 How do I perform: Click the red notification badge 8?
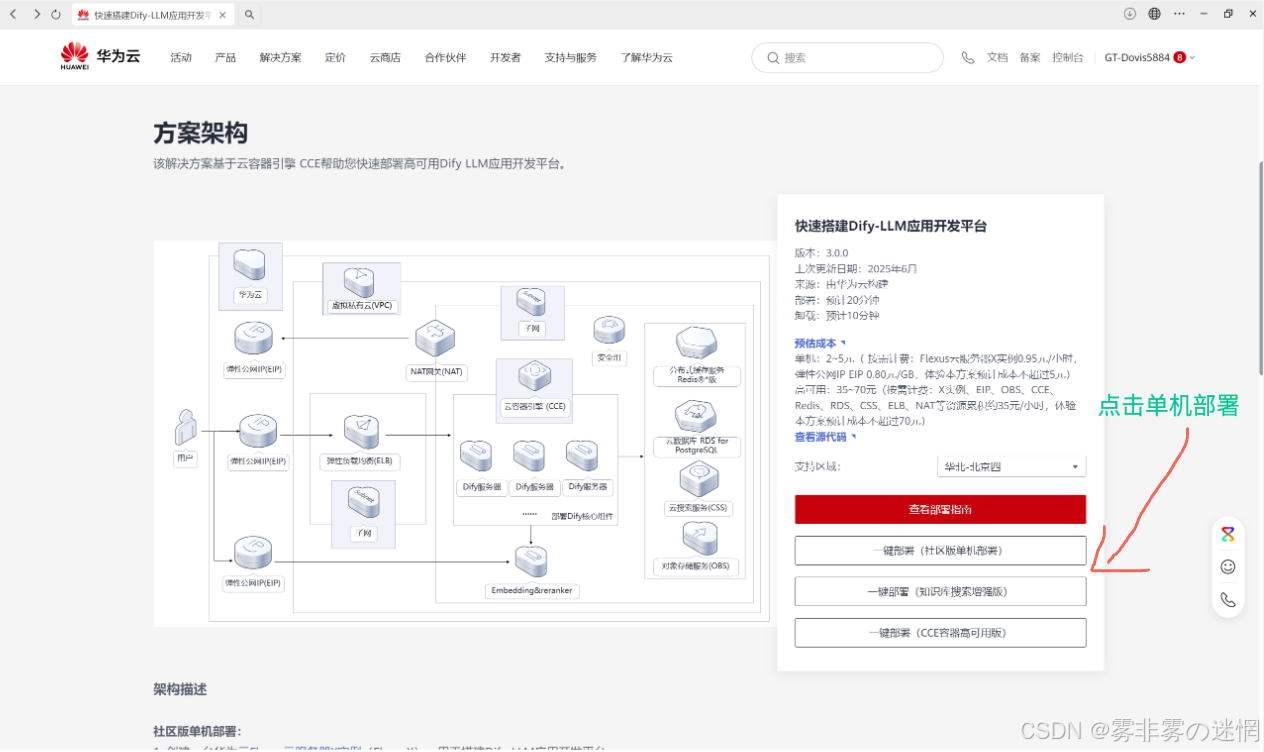(1180, 58)
